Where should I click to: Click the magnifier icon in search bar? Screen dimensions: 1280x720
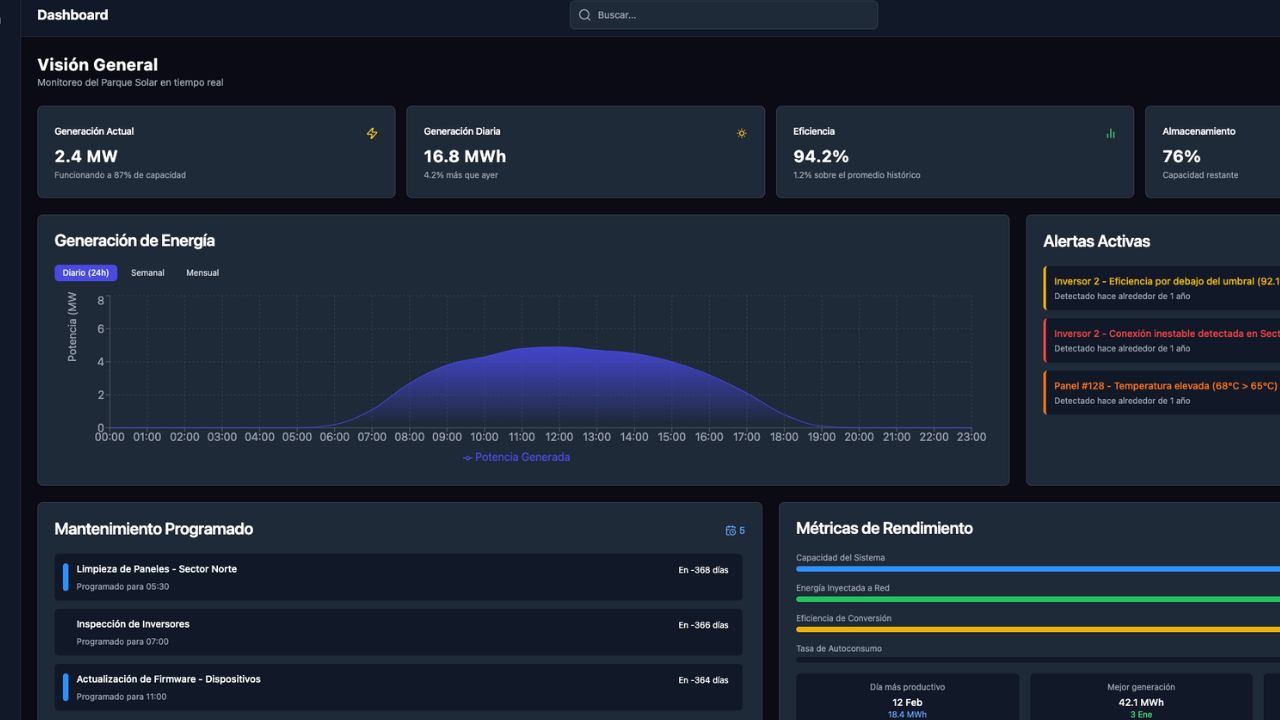coord(585,15)
